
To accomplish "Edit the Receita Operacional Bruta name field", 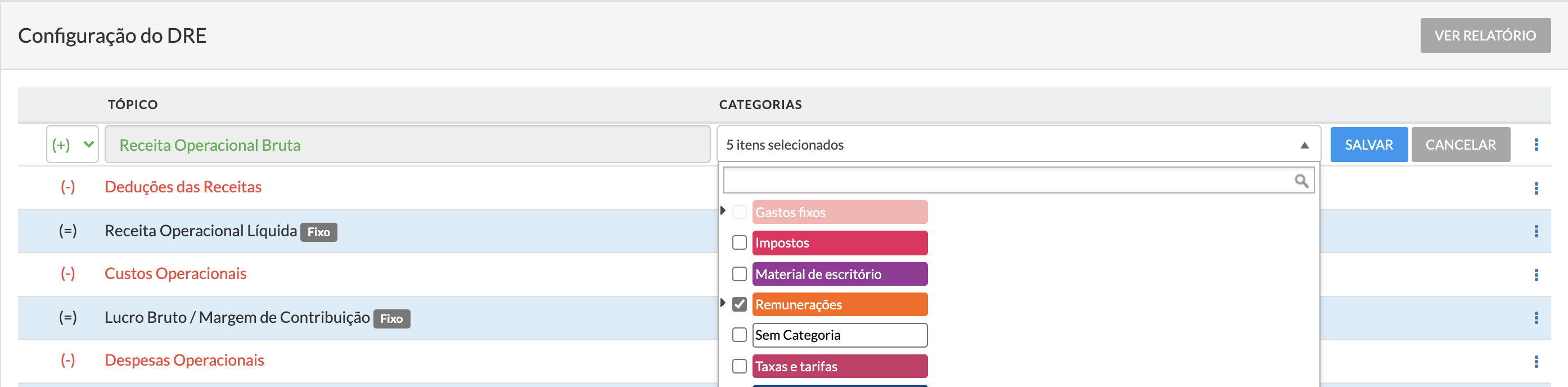I will (407, 145).
